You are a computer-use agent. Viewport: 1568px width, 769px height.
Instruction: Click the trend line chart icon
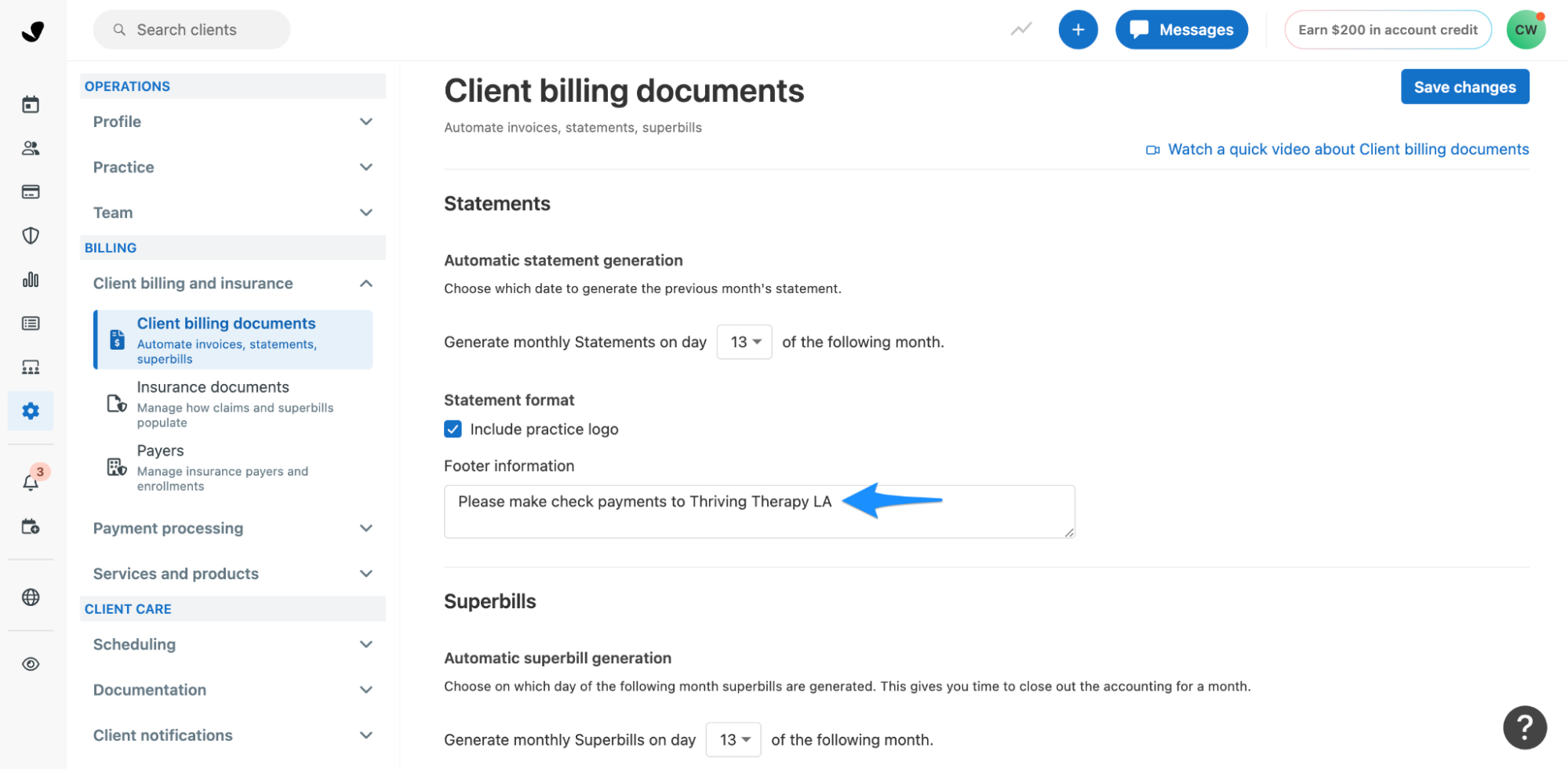1020,30
